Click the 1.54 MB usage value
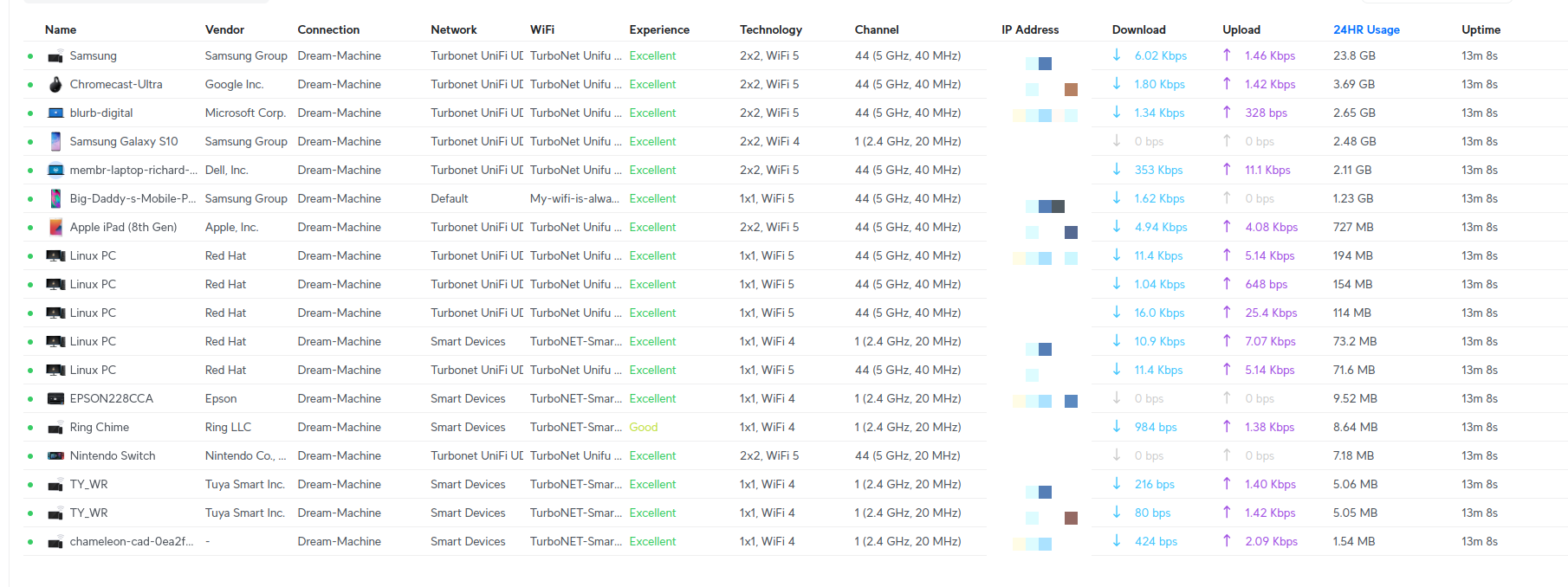 (x=1354, y=541)
